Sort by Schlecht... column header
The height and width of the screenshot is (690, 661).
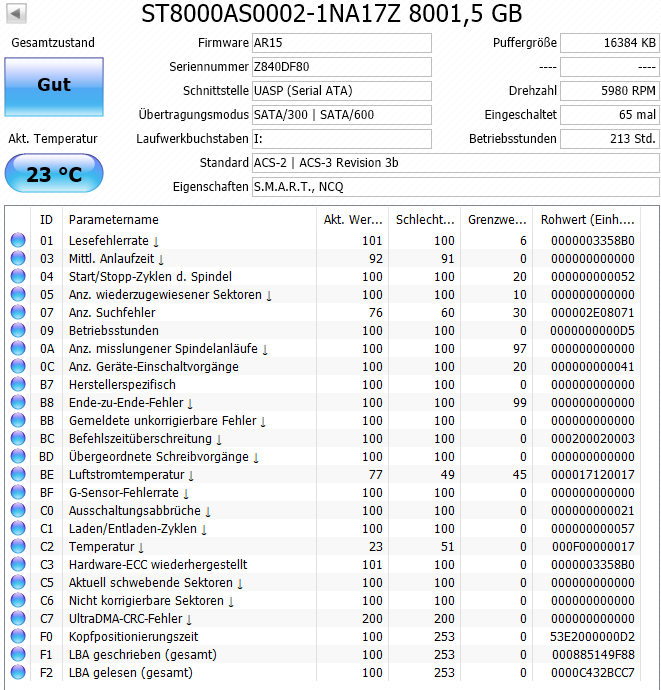(x=425, y=220)
